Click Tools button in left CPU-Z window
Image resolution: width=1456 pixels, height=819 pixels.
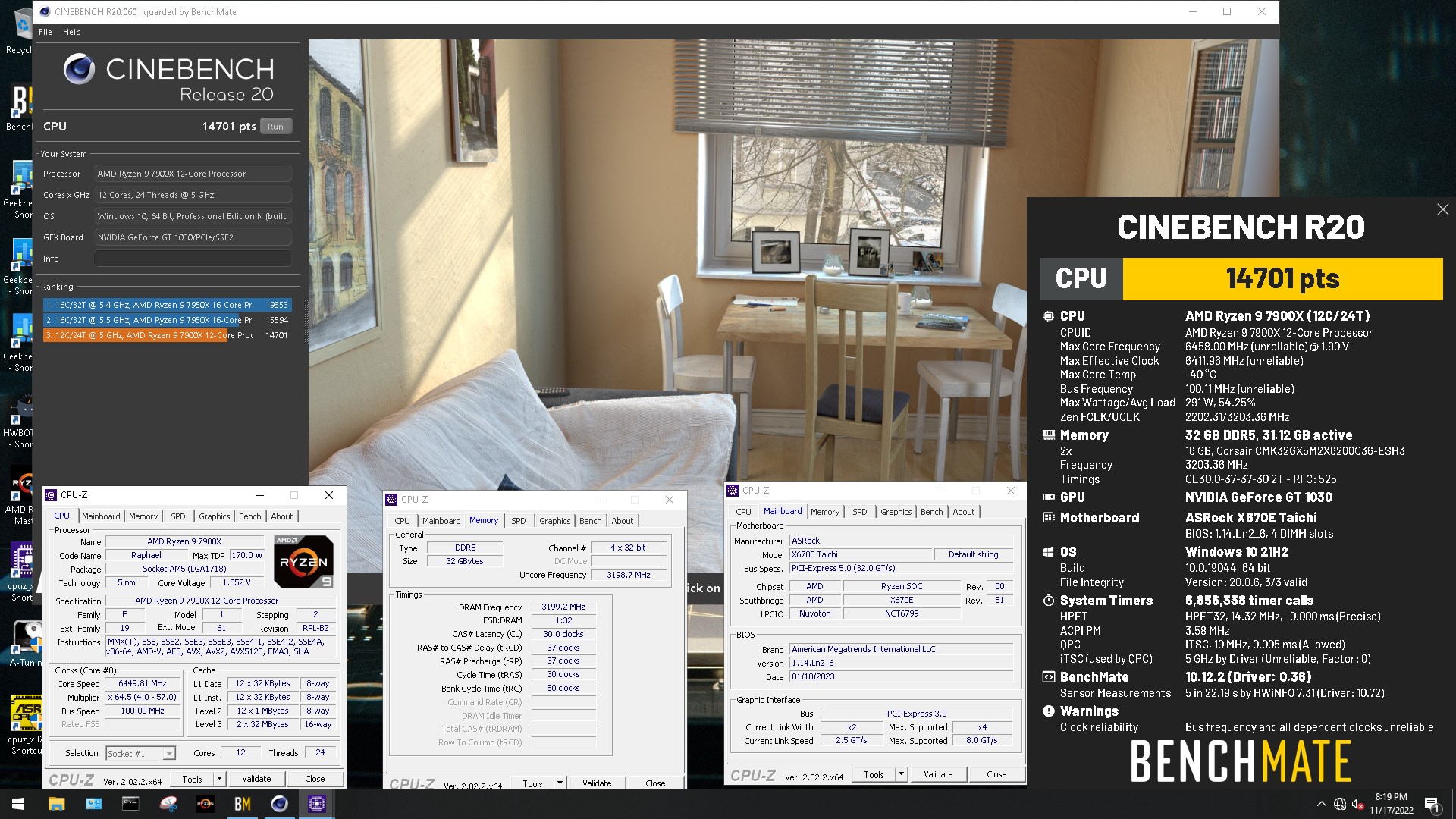point(192,779)
